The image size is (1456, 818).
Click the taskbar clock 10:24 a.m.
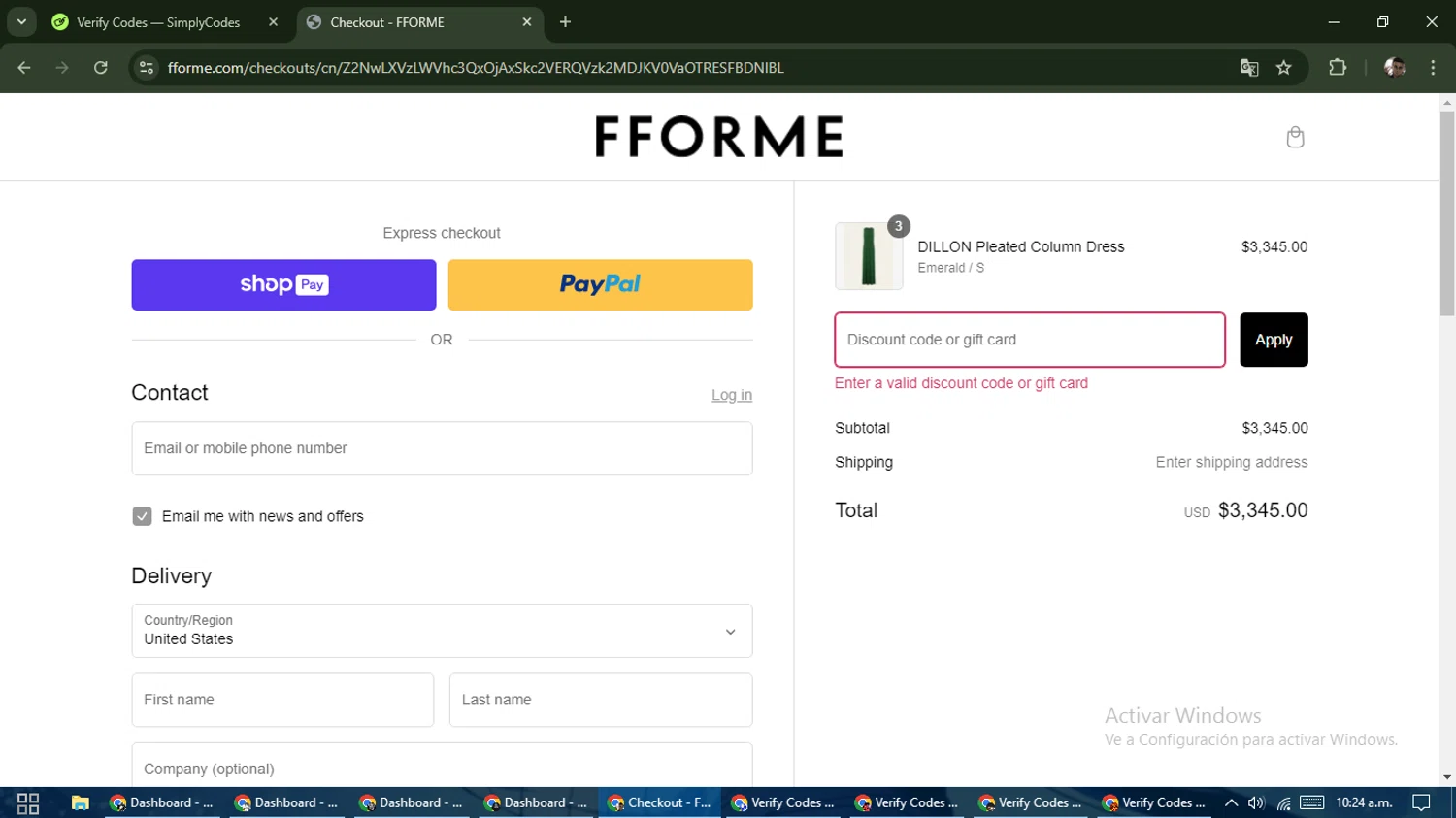pyautogui.click(x=1364, y=802)
